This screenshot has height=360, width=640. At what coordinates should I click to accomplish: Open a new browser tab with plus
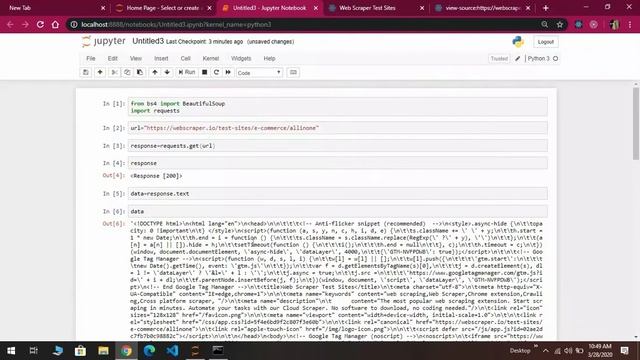pyautogui.click(x=545, y=8)
